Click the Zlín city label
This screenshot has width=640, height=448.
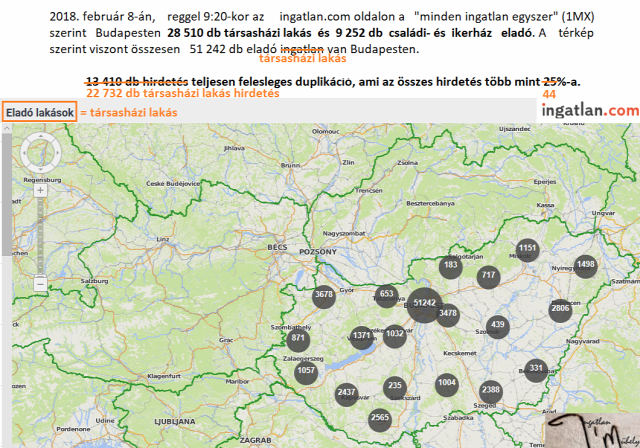coord(348,162)
